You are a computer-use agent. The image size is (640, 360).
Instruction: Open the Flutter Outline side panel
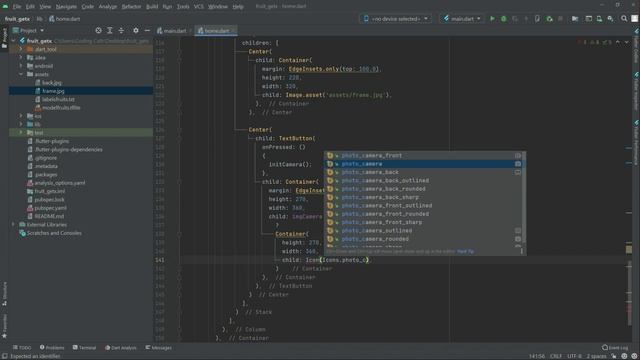point(636,46)
